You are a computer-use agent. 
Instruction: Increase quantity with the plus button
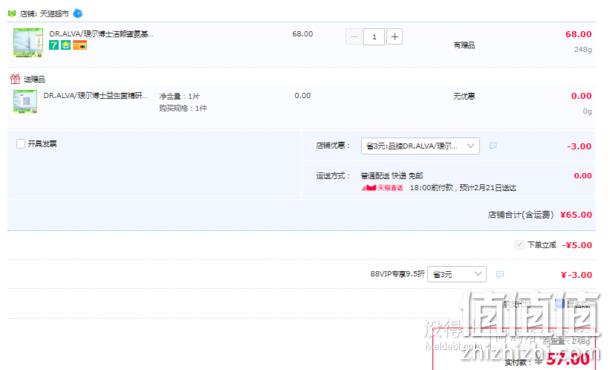394,37
